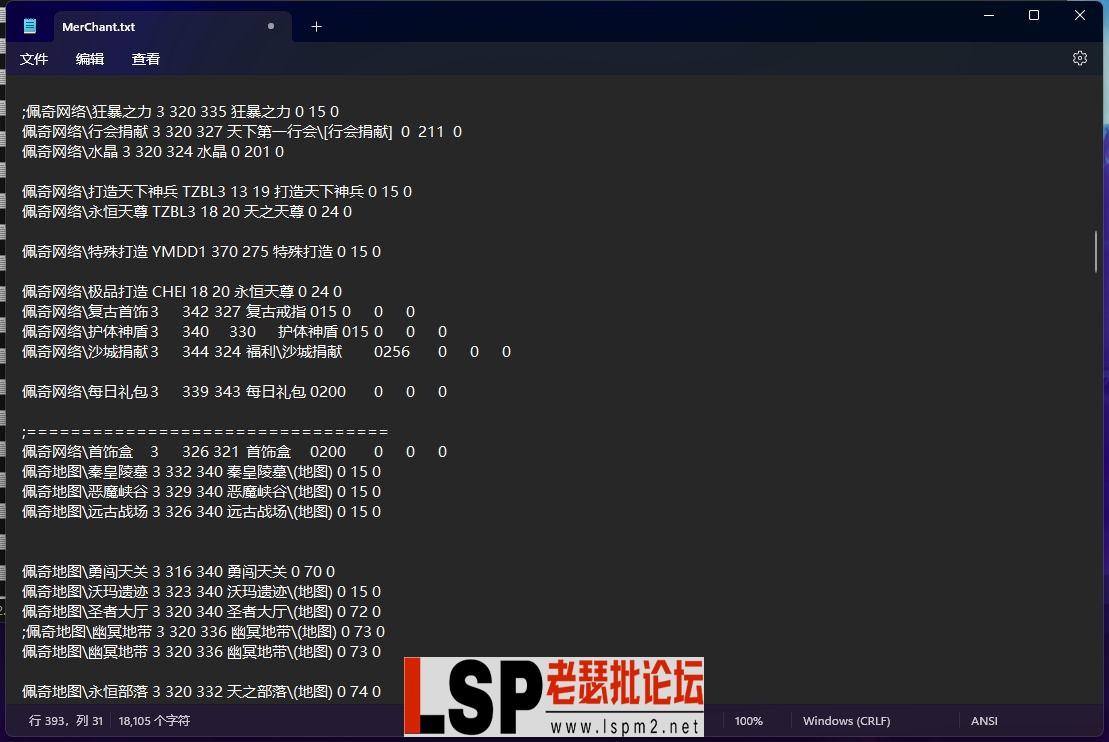Viewport: 1109px width, 742px height.
Task: Open the 文件 menu
Action: click(33, 59)
